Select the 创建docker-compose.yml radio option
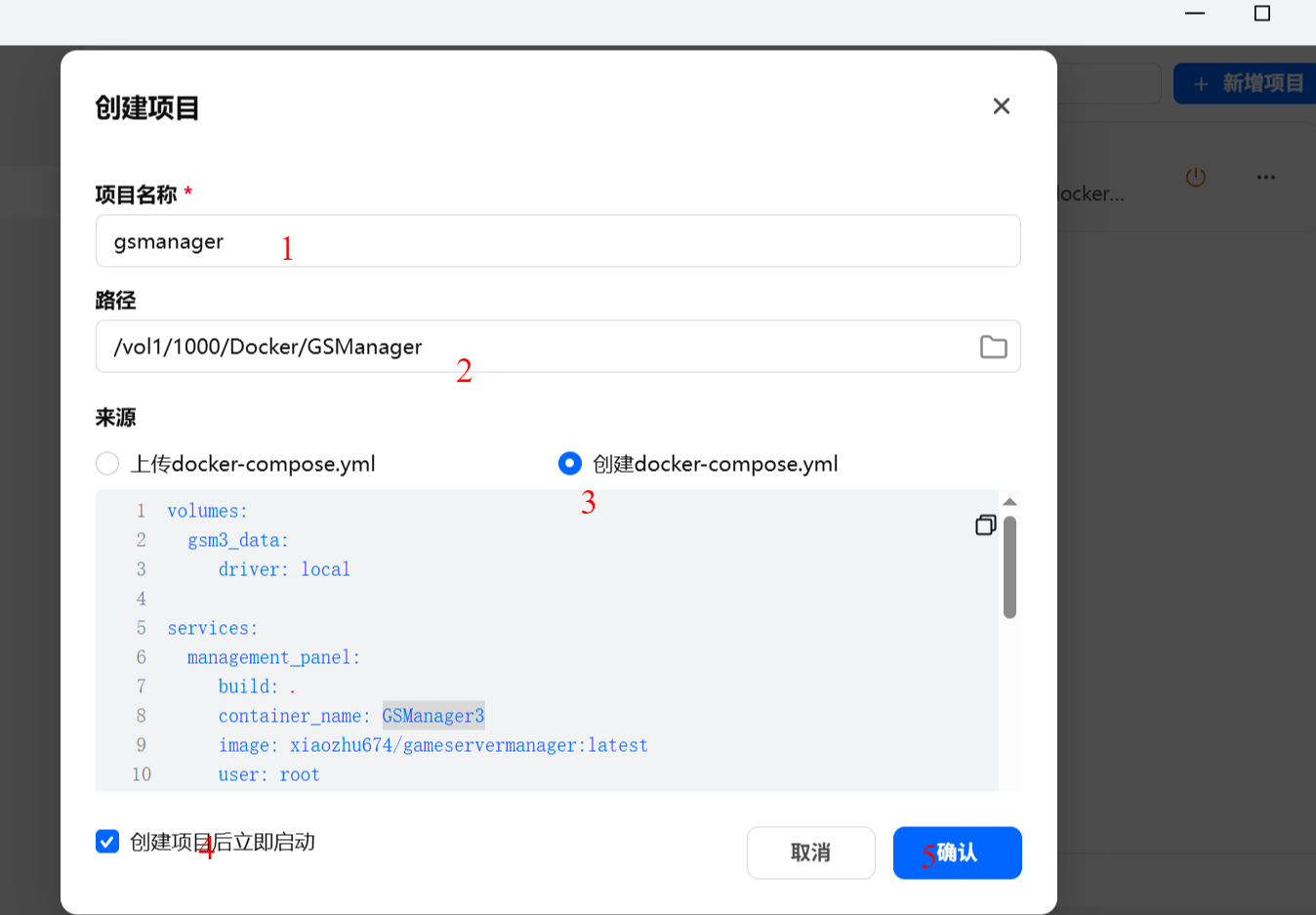 coord(569,464)
